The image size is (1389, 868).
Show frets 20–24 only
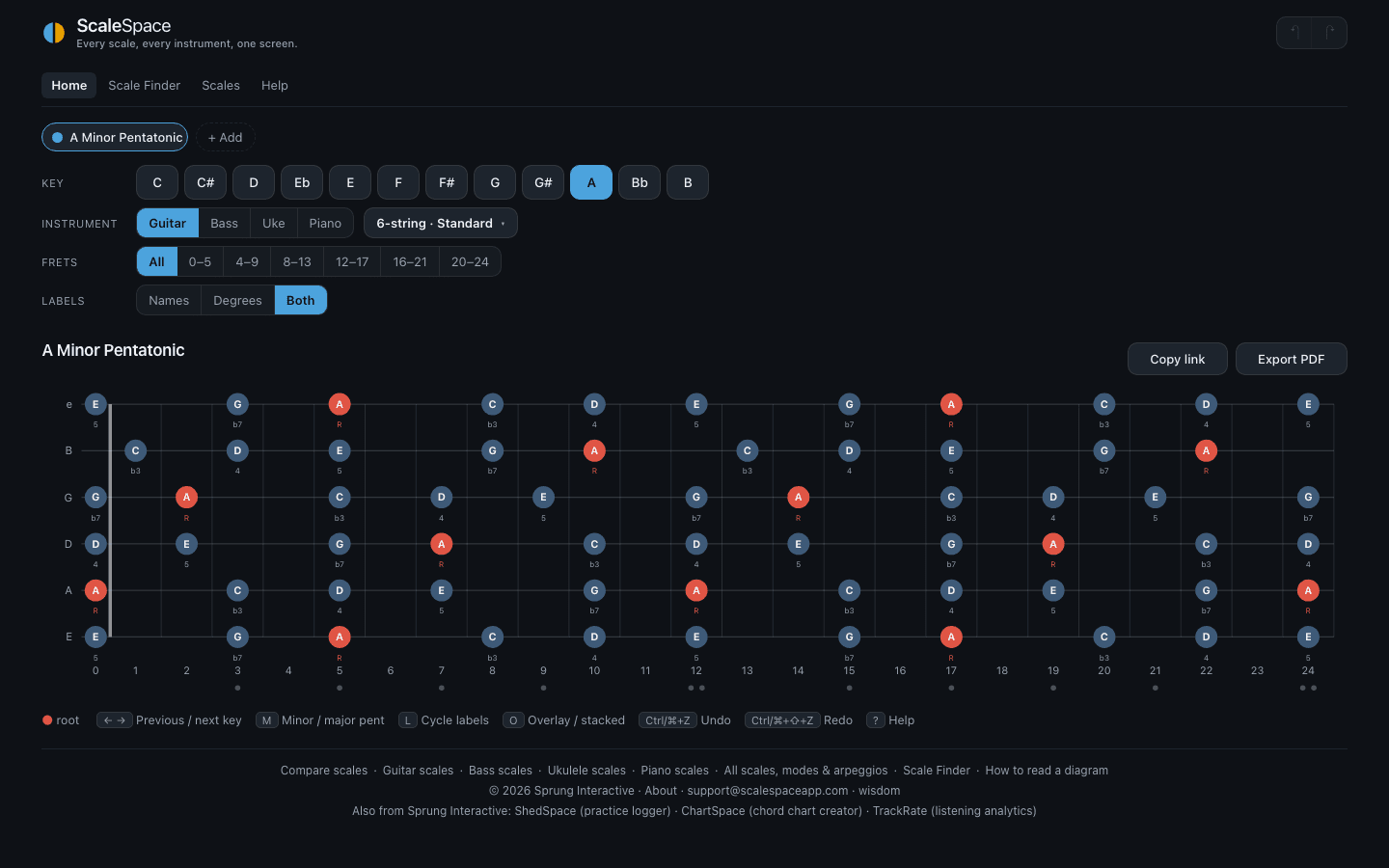pos(470,261)
